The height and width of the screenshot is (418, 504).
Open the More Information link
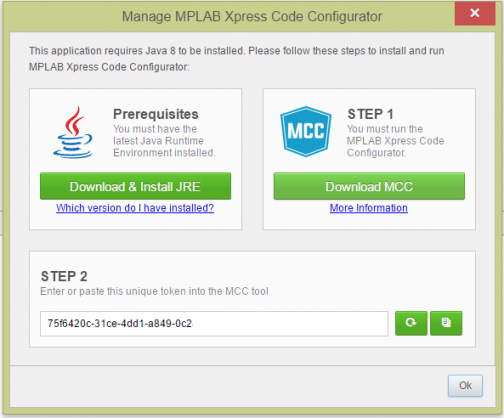pos(369,208)
